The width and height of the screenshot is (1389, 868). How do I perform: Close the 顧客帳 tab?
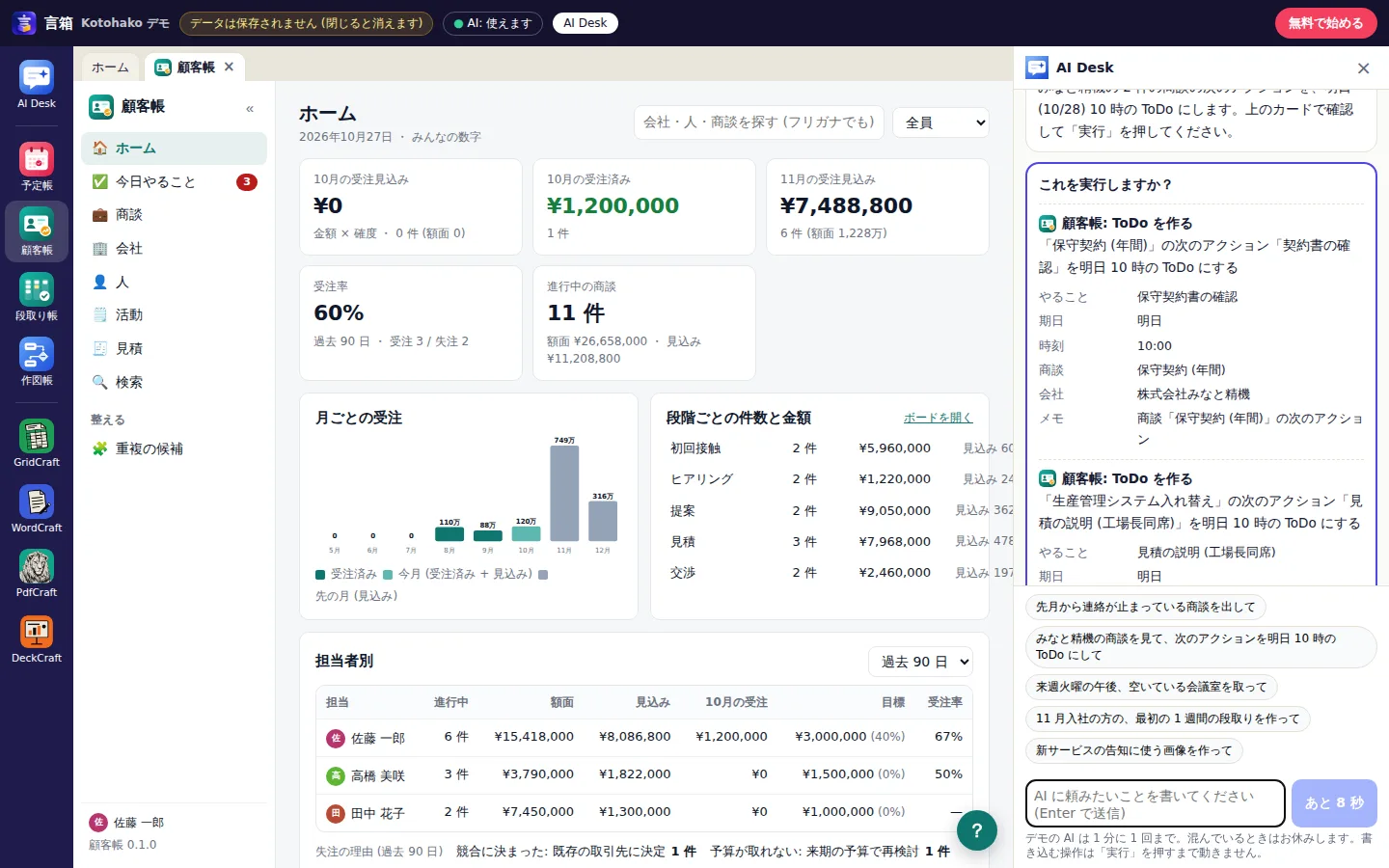coord(229,67)
